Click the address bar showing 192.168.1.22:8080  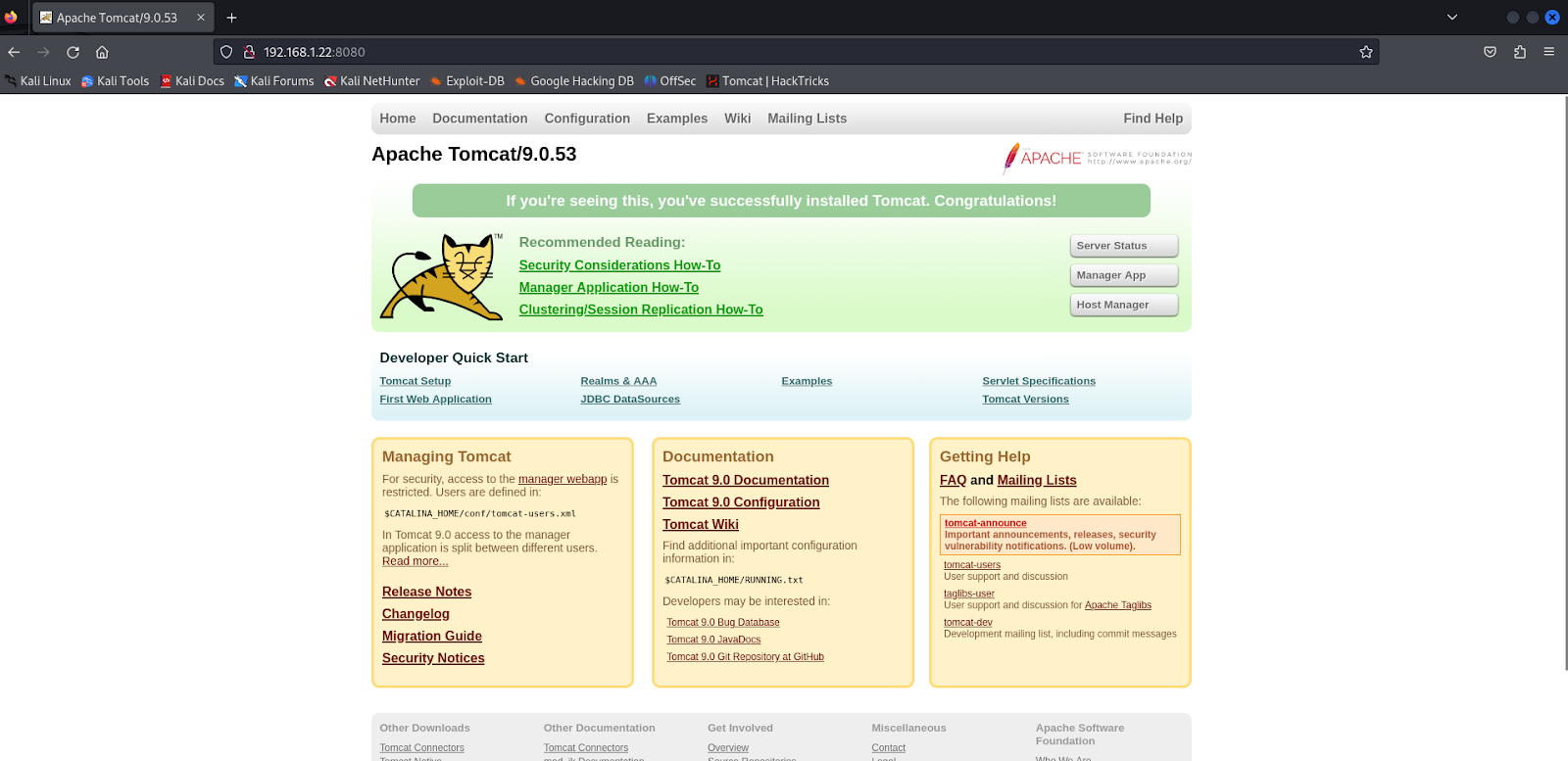click(x=794, y=52)
